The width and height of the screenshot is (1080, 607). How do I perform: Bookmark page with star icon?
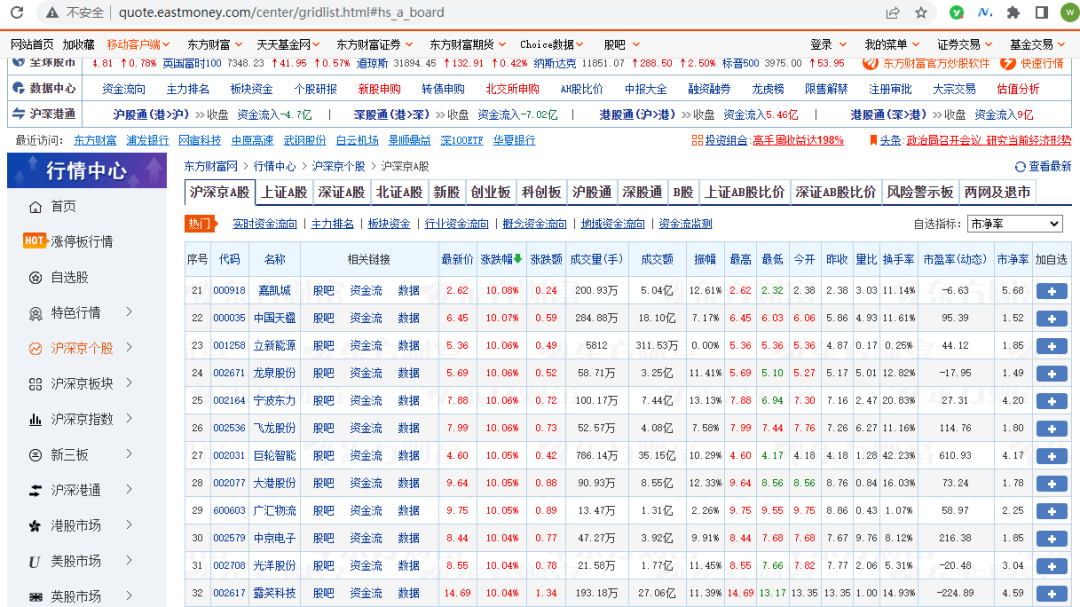click(921, 12)
